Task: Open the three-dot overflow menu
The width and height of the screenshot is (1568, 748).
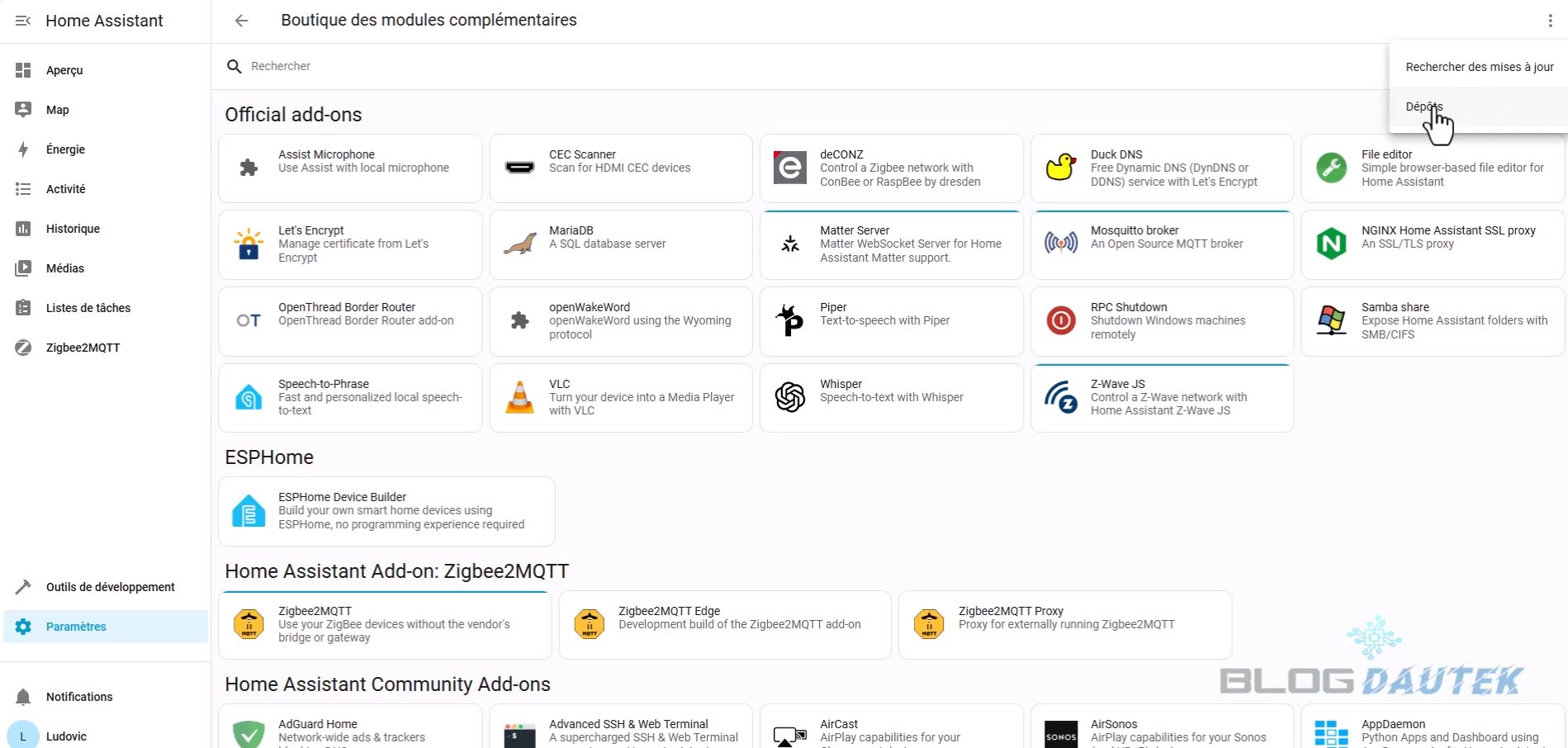Action: (1550, 21)
